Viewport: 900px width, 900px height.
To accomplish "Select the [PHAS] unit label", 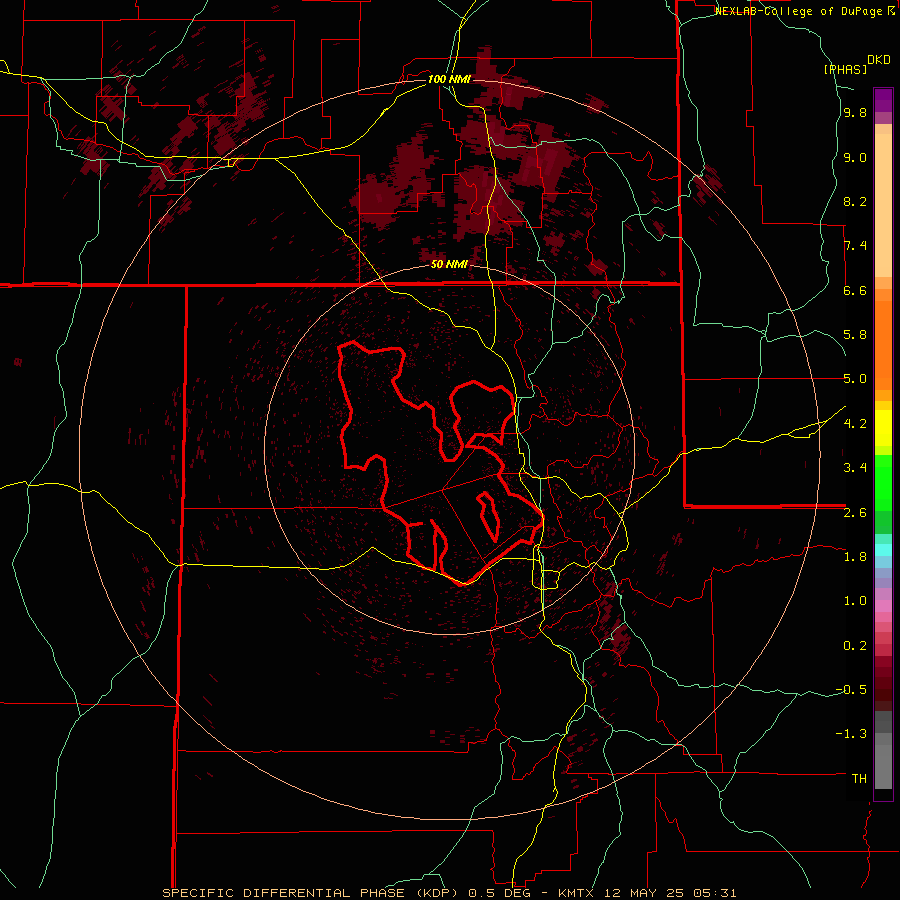I will point(845,69).
